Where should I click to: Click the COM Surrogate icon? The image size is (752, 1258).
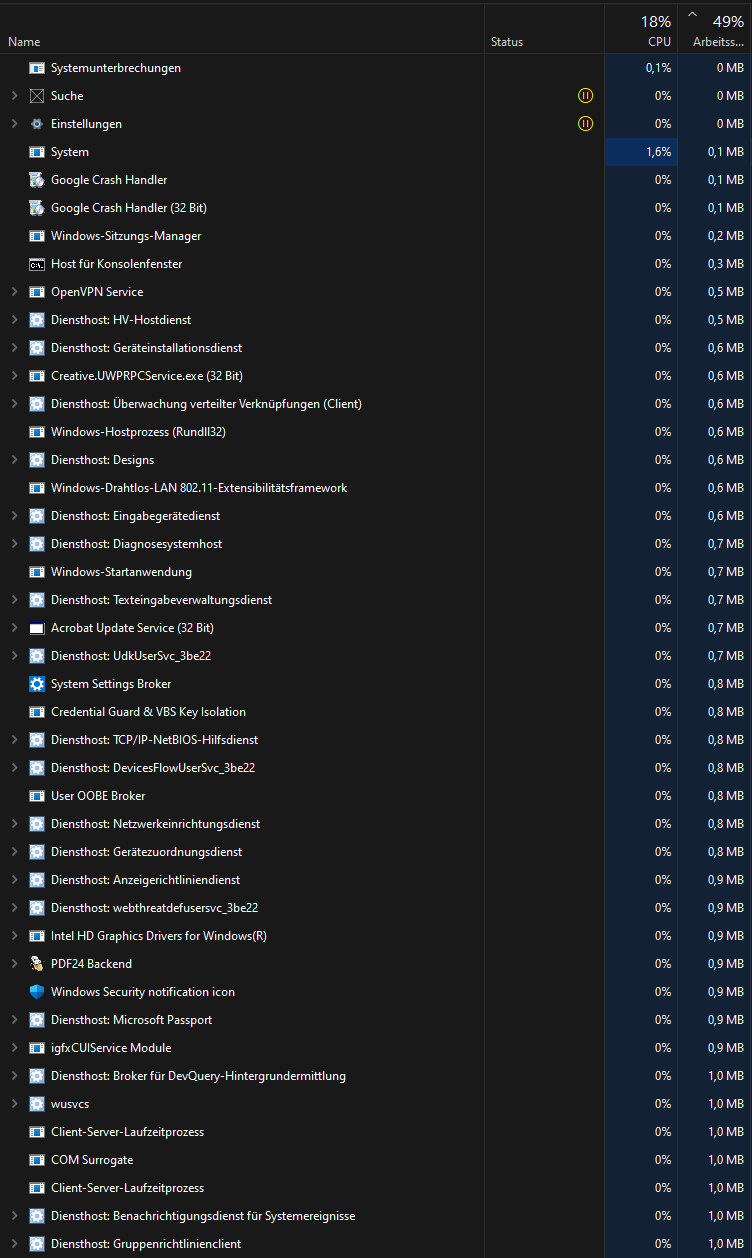coord(37,1160)
